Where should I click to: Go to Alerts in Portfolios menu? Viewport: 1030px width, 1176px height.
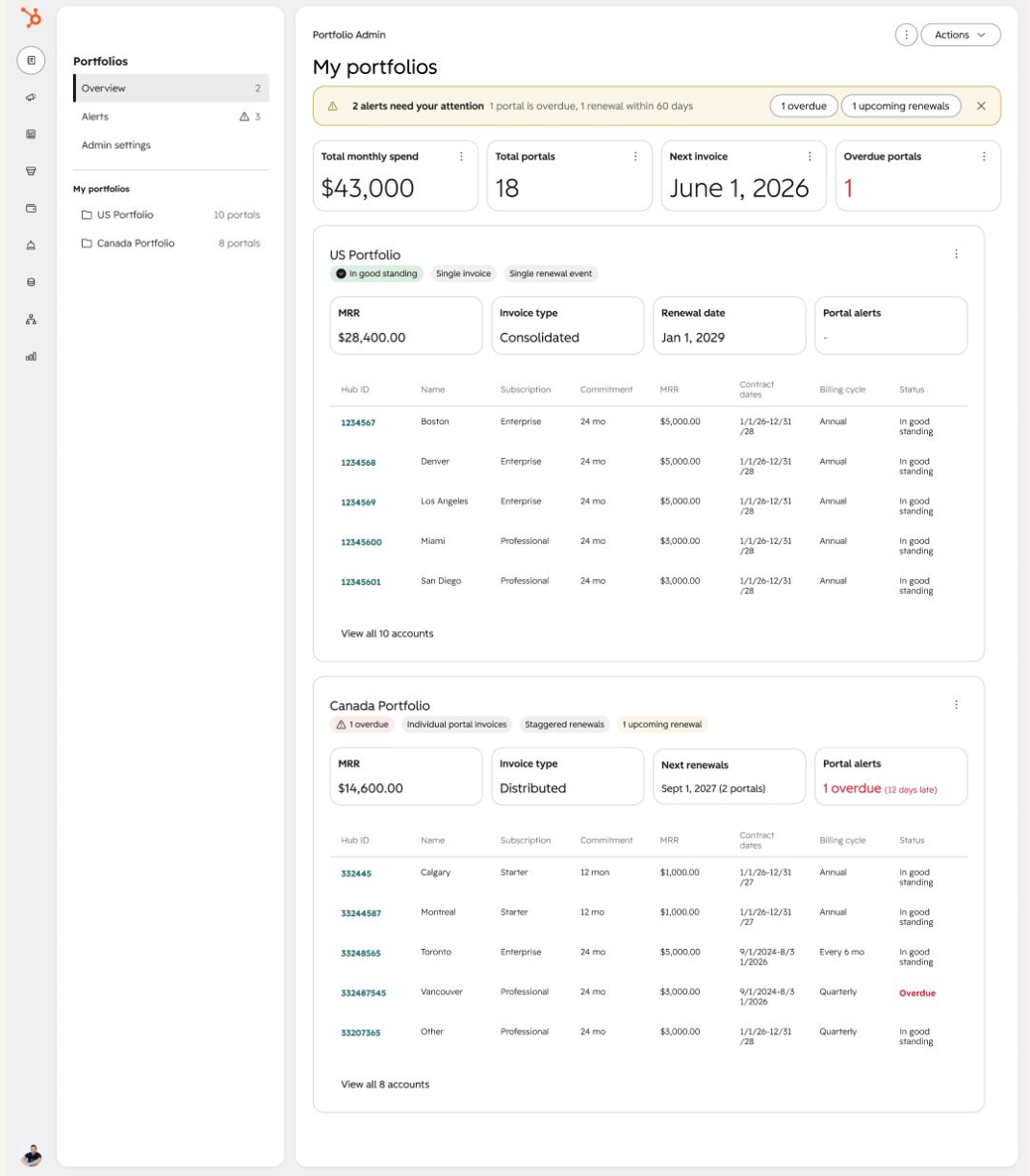tap(171, 116)
